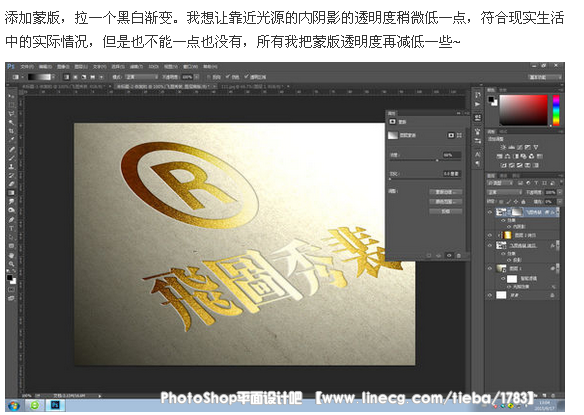584x415 pixels.
Task: Select the Pen tool
Action: (11, 220)
